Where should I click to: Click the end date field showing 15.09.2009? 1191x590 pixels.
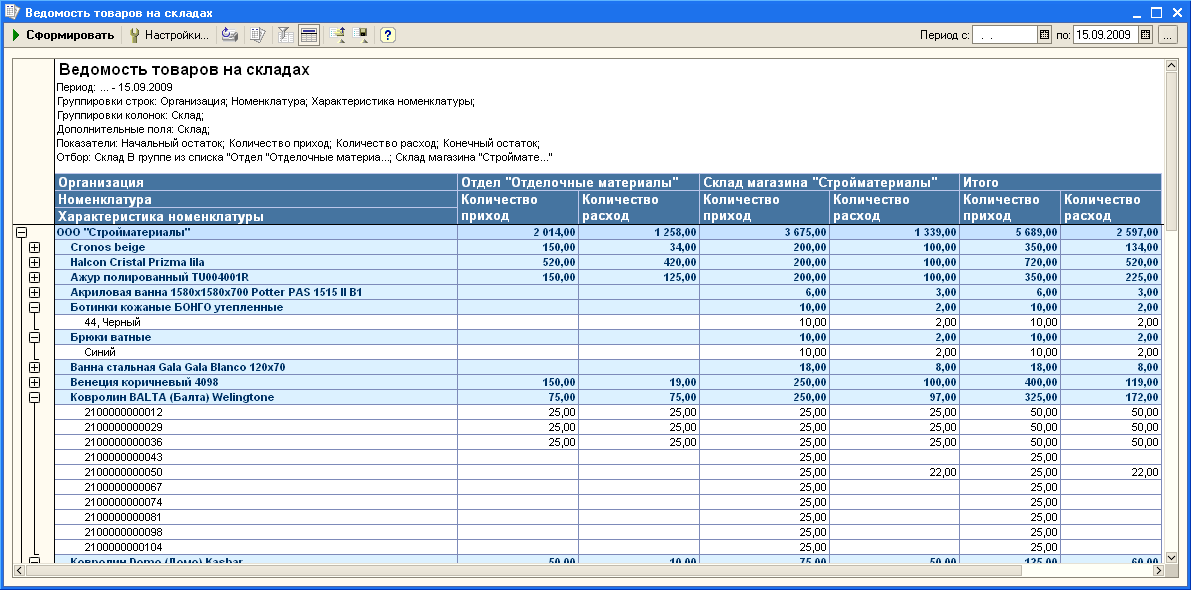point(1106,35)
